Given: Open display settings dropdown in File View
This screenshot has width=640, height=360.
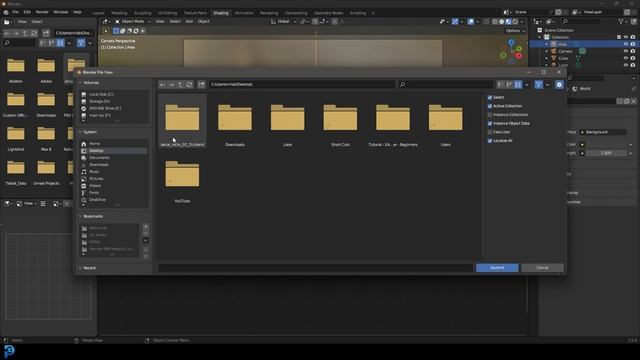Looking at the screenshot, I should click(527, 84).
